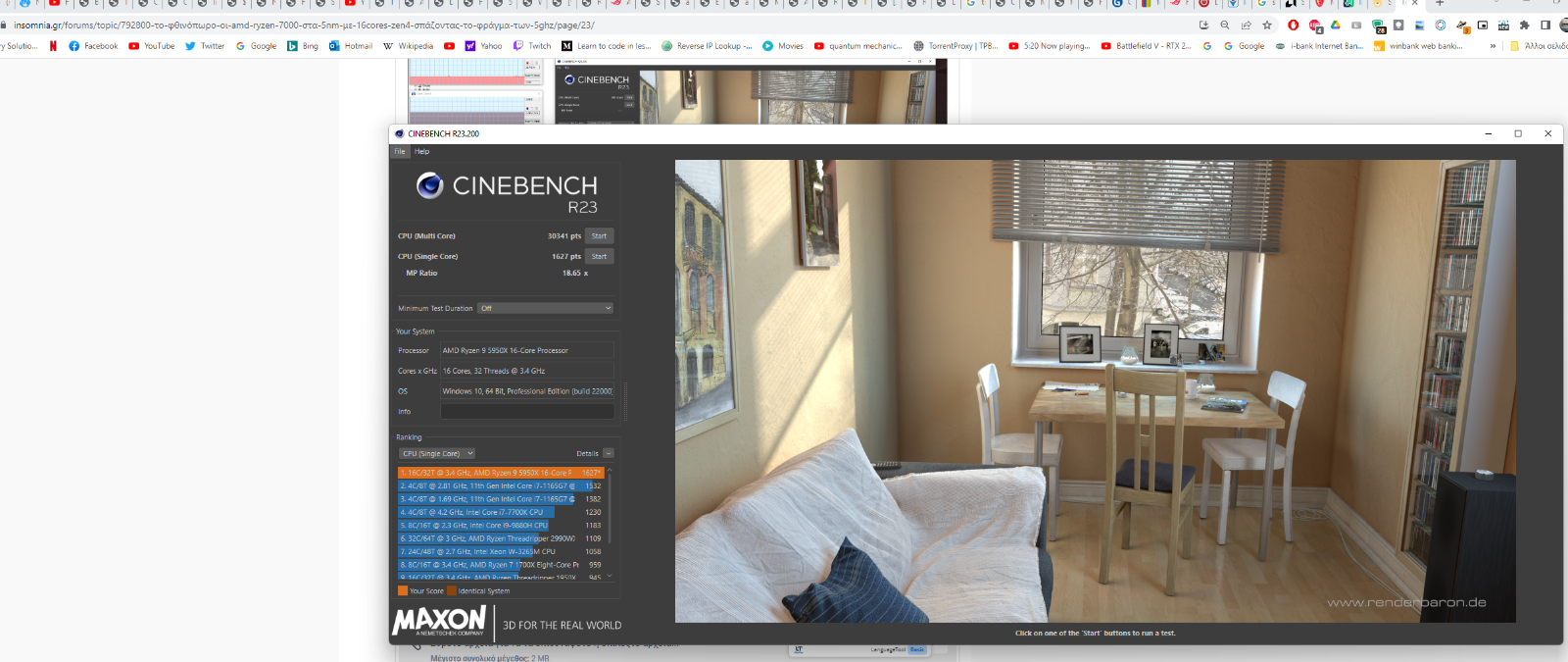Open the Twitch bookmark
The height and width of the screenshot is (662, 1568).
[532, 46]
